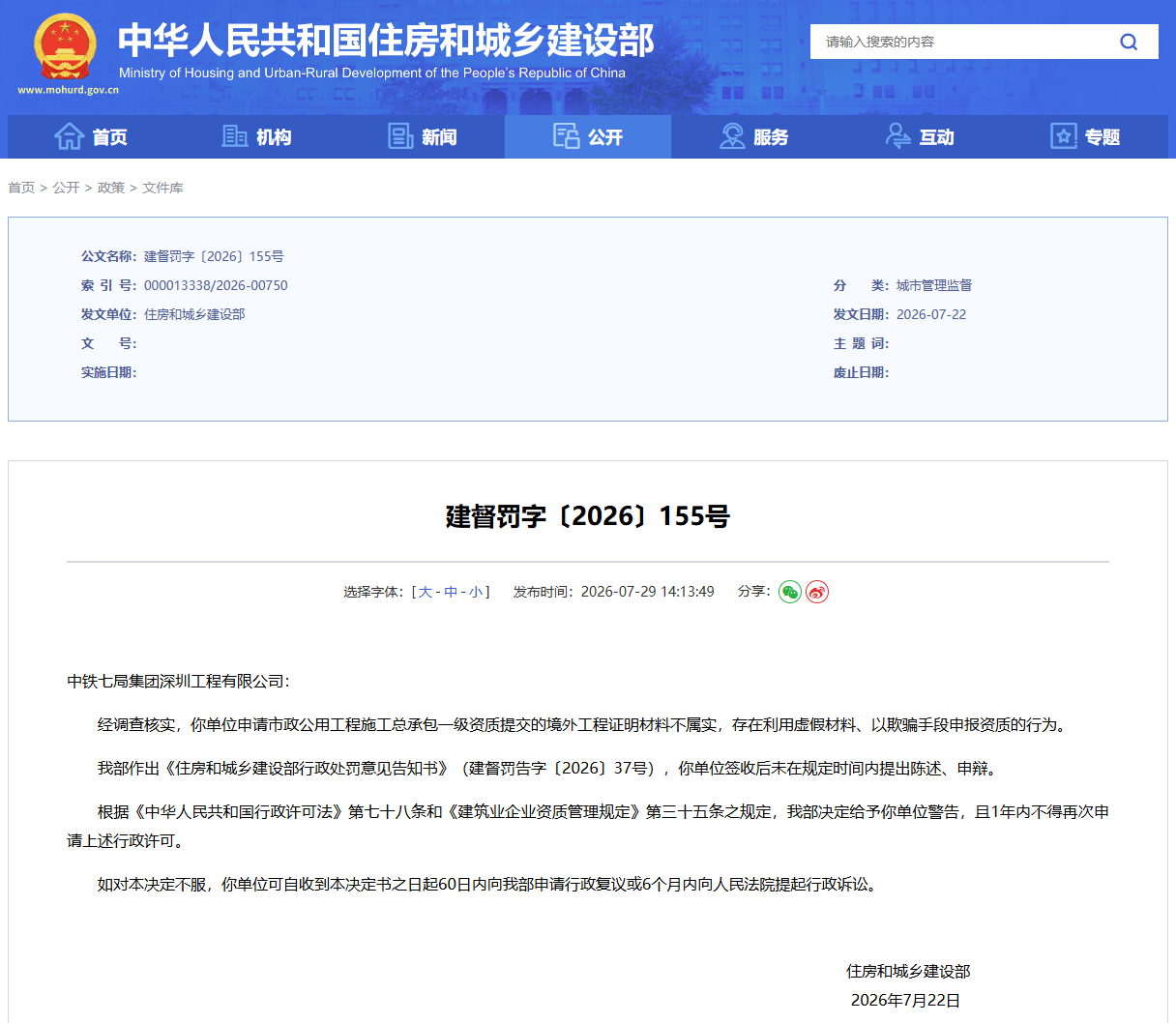Screen dimensions: 1176x1023
Task: Select signature date 2026年7月22日
Action: [905, 1000]
